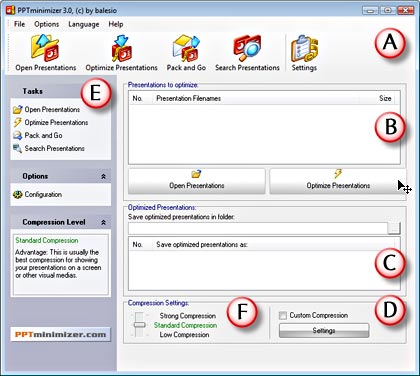Screen dimensions: 420x376
Task: Click the Options panel header label
Action: (x=35, y=176)
